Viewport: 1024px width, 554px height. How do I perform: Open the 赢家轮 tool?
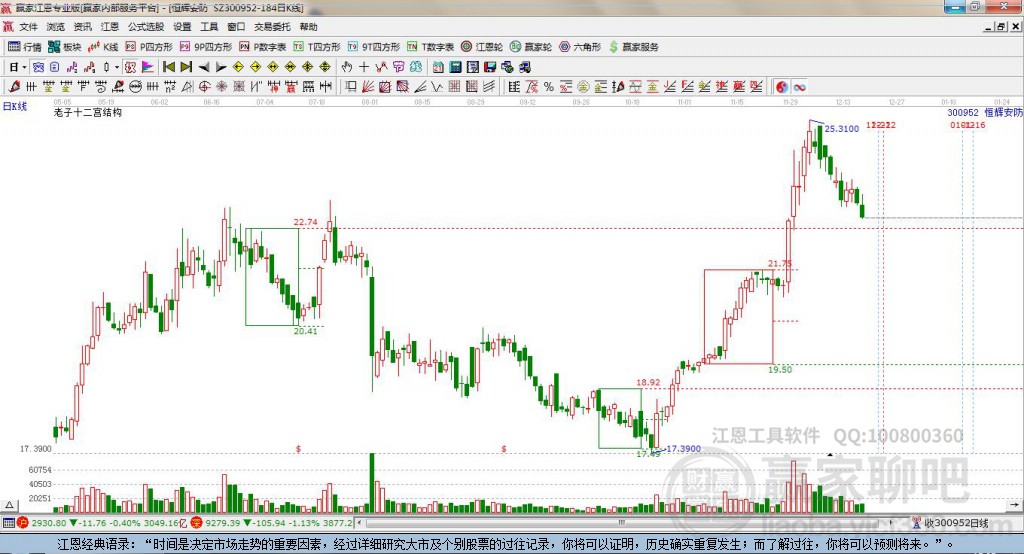tap(531, 47)
